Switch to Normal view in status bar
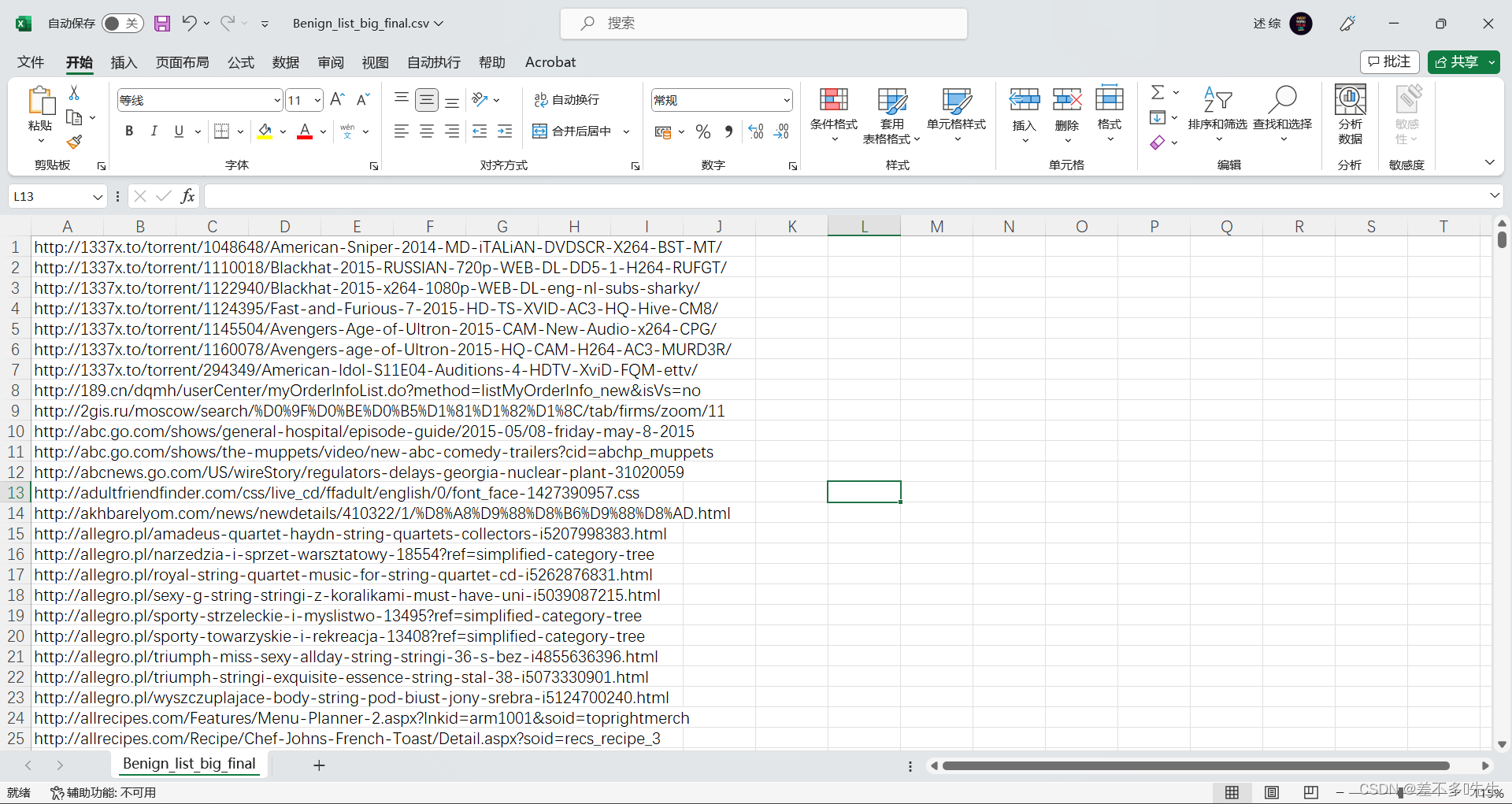1512x804 pixels. (x=1232, y=792)
